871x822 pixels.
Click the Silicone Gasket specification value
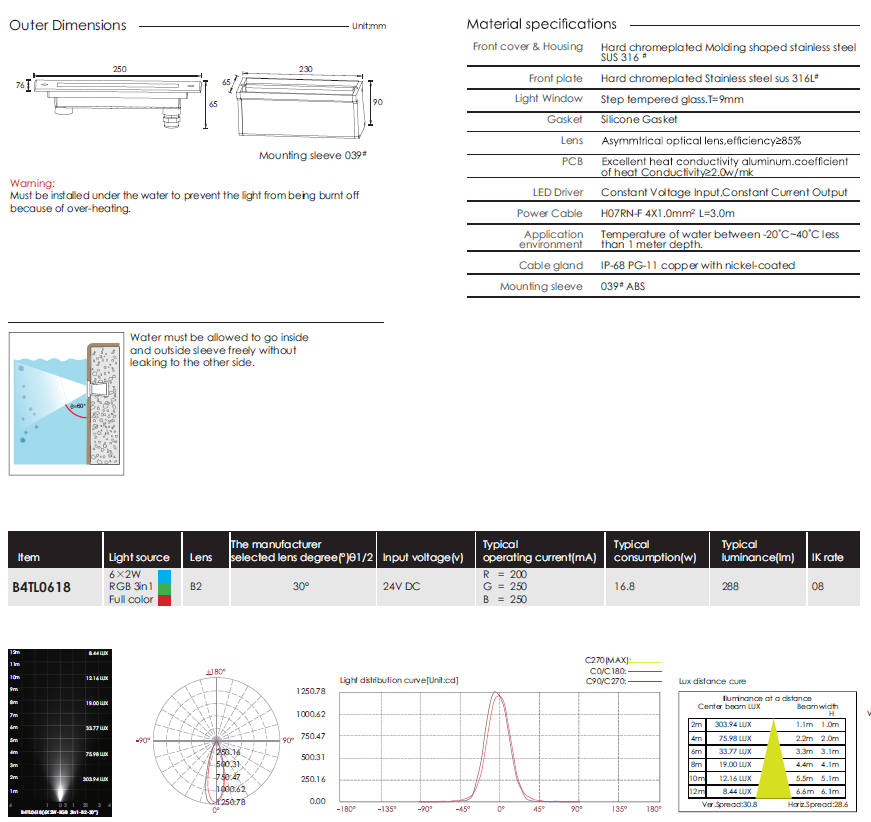(640, 120)
